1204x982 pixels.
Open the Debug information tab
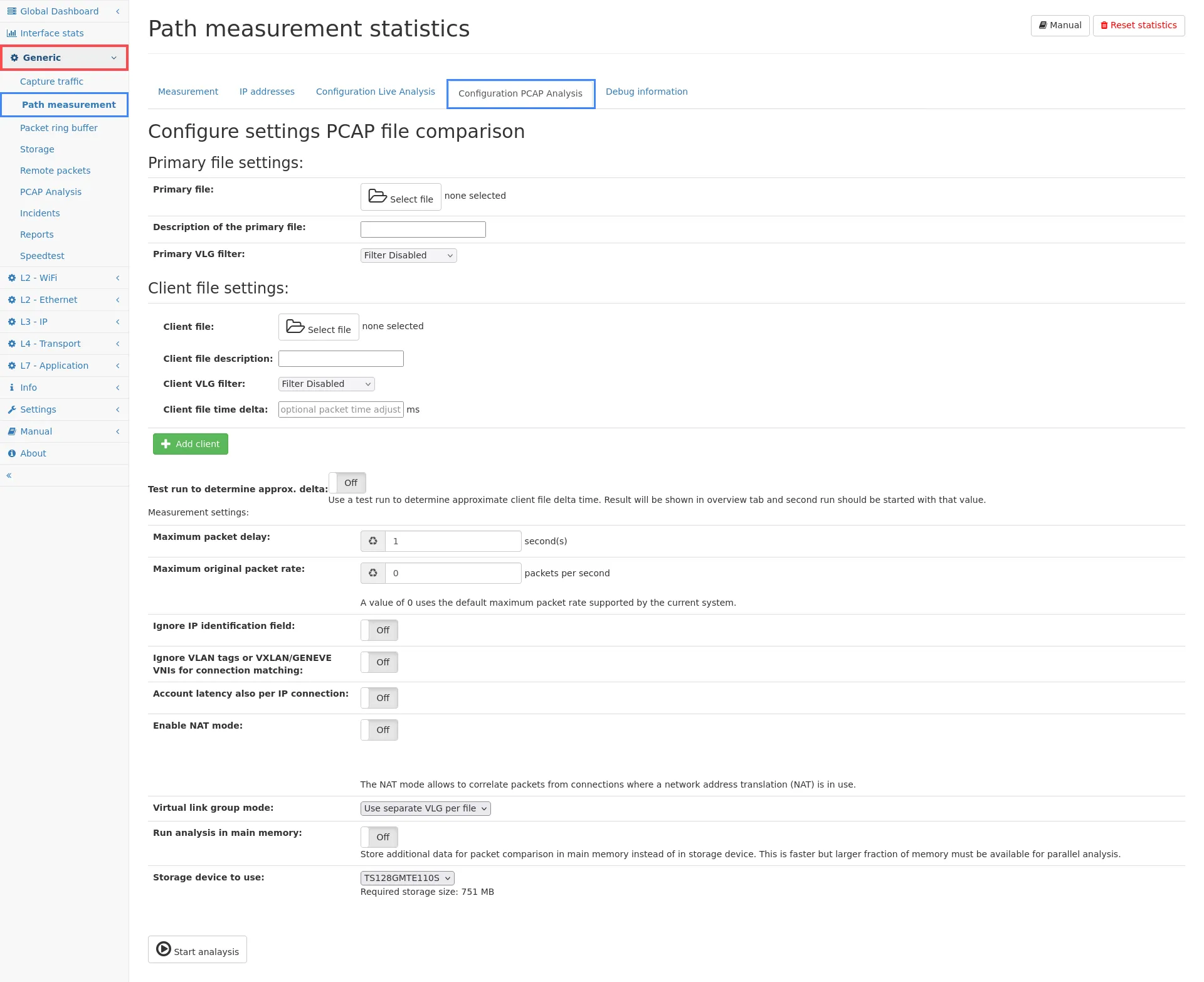click(x=647, y=92)
